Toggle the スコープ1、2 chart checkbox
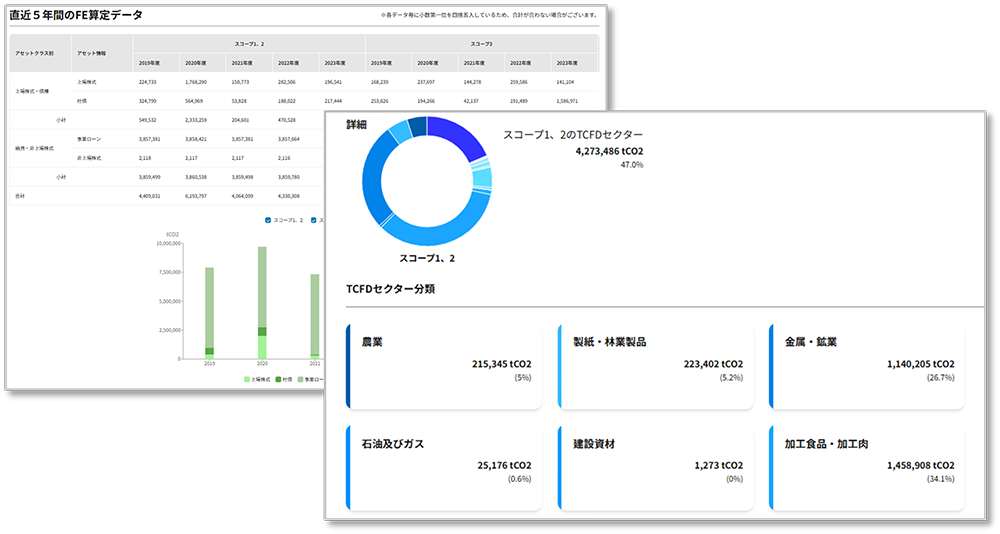The height and width of the screenshot is (534, 1000). click(268, 220)
